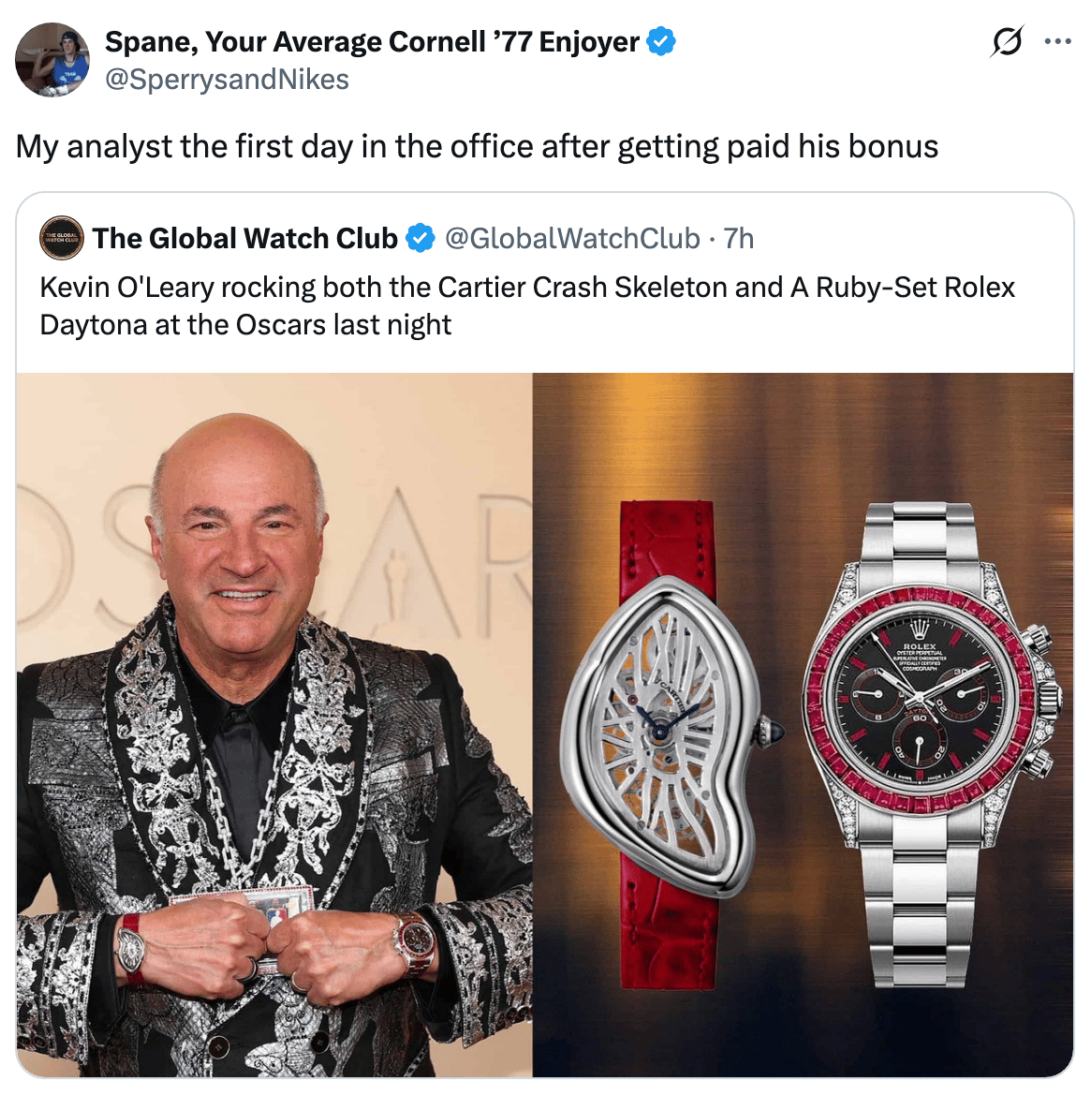Click the Cartier Crash Skeleton watch picture
Screen dimensions: 1092x1096
(671, 741)
